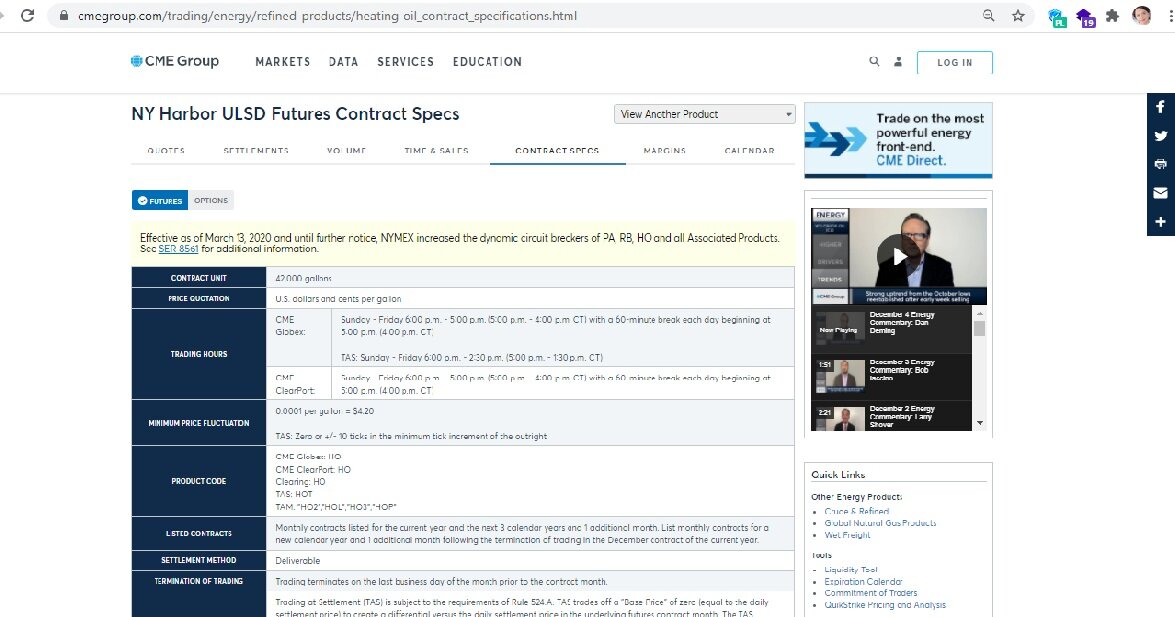The height and width of the screenshot is (617, 1175).
Task: Click the 'TAS: HOT' product code line
Action: click(x=294, y=494)
